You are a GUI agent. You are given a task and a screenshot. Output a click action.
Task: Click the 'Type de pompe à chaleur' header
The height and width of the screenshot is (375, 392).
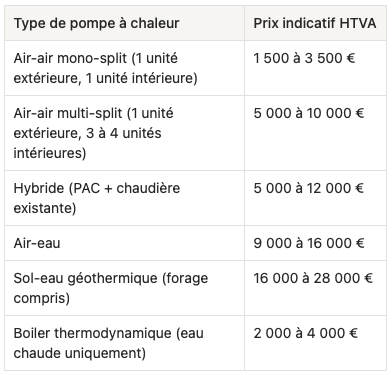[96, 23]
